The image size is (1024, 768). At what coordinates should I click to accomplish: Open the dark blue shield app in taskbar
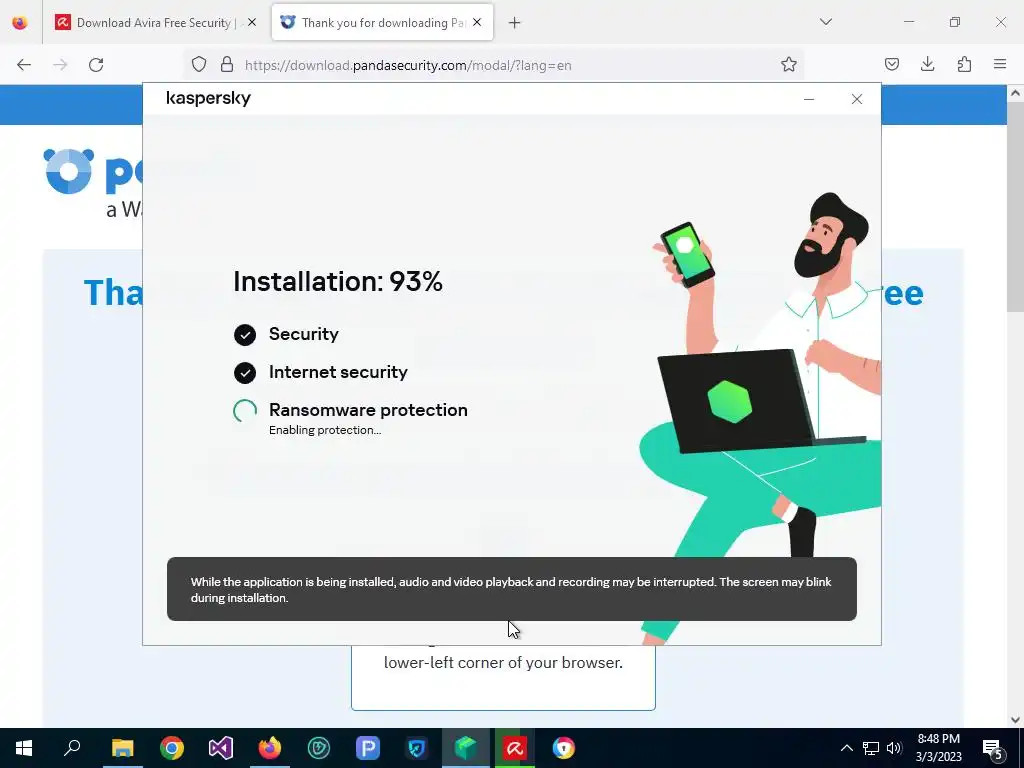417,748
